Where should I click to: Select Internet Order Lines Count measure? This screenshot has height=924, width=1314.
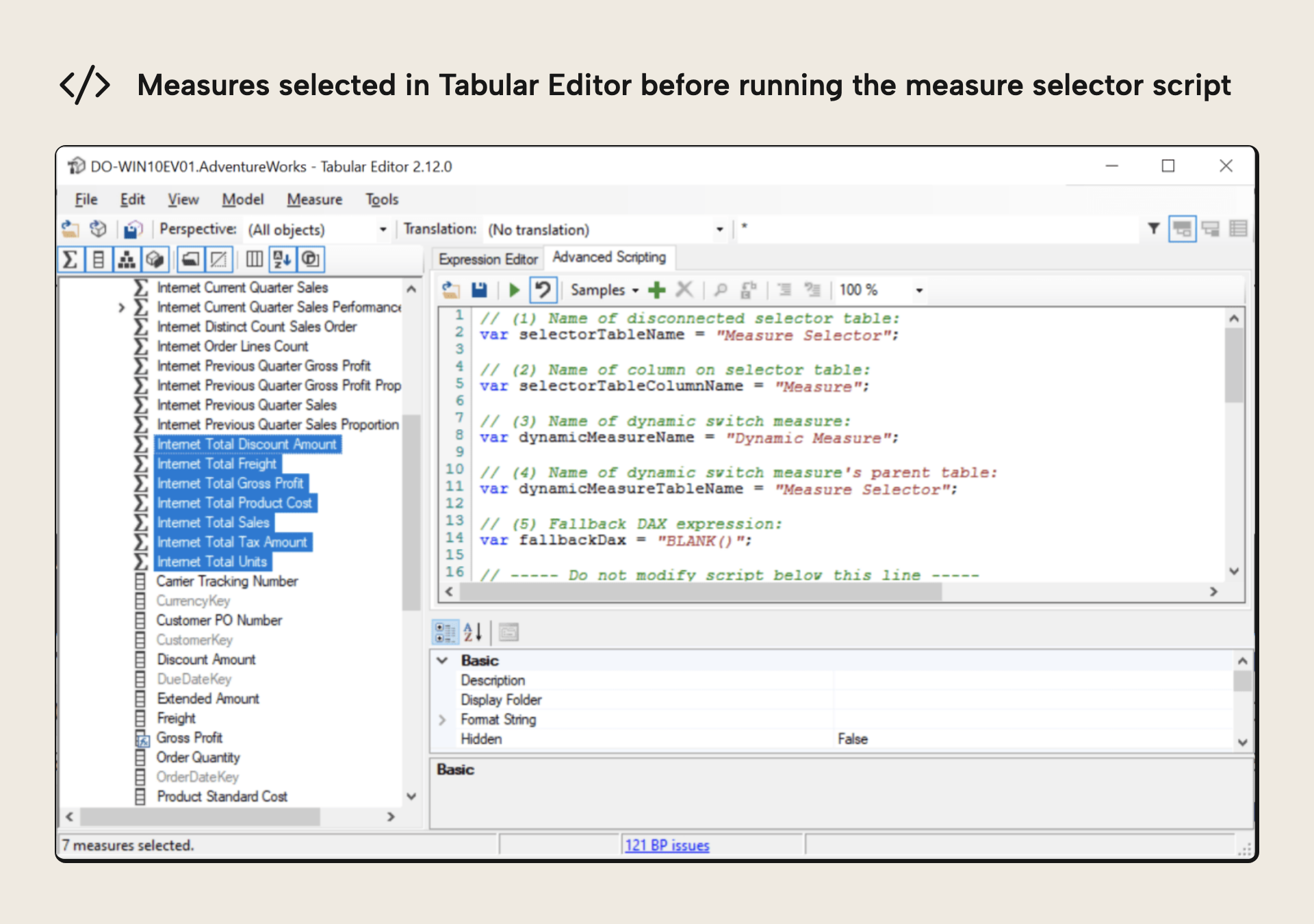pyautogui.click(x=233, y=346)
